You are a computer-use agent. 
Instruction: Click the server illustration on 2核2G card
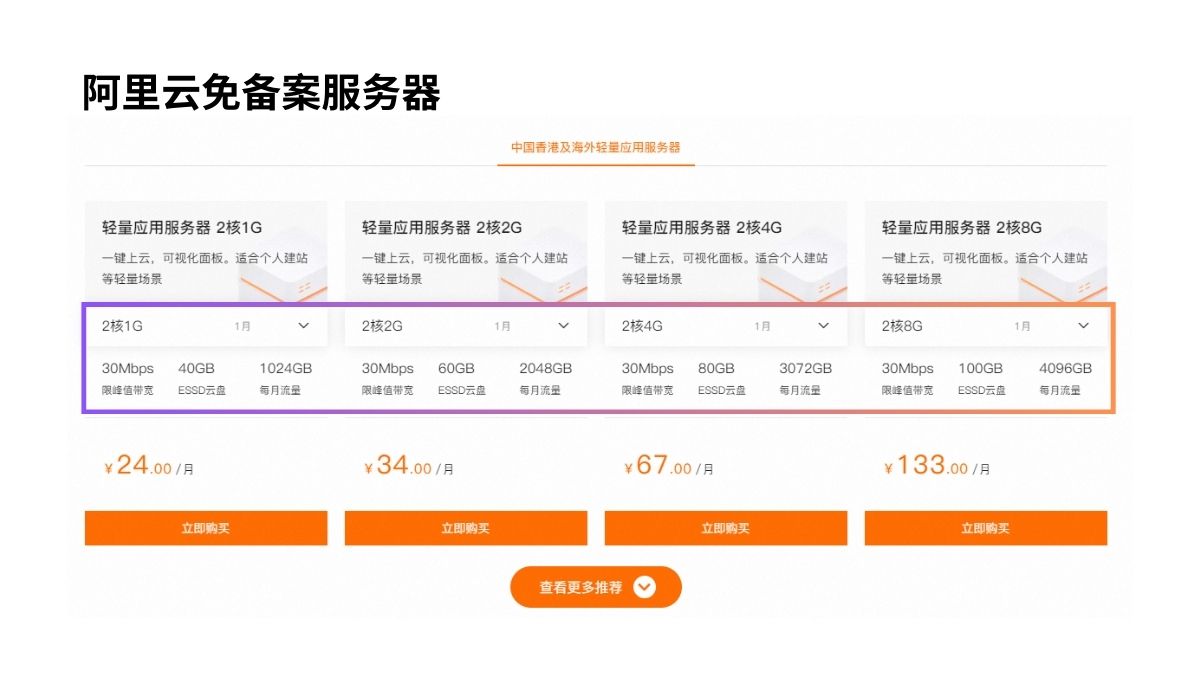coord(542,275)
